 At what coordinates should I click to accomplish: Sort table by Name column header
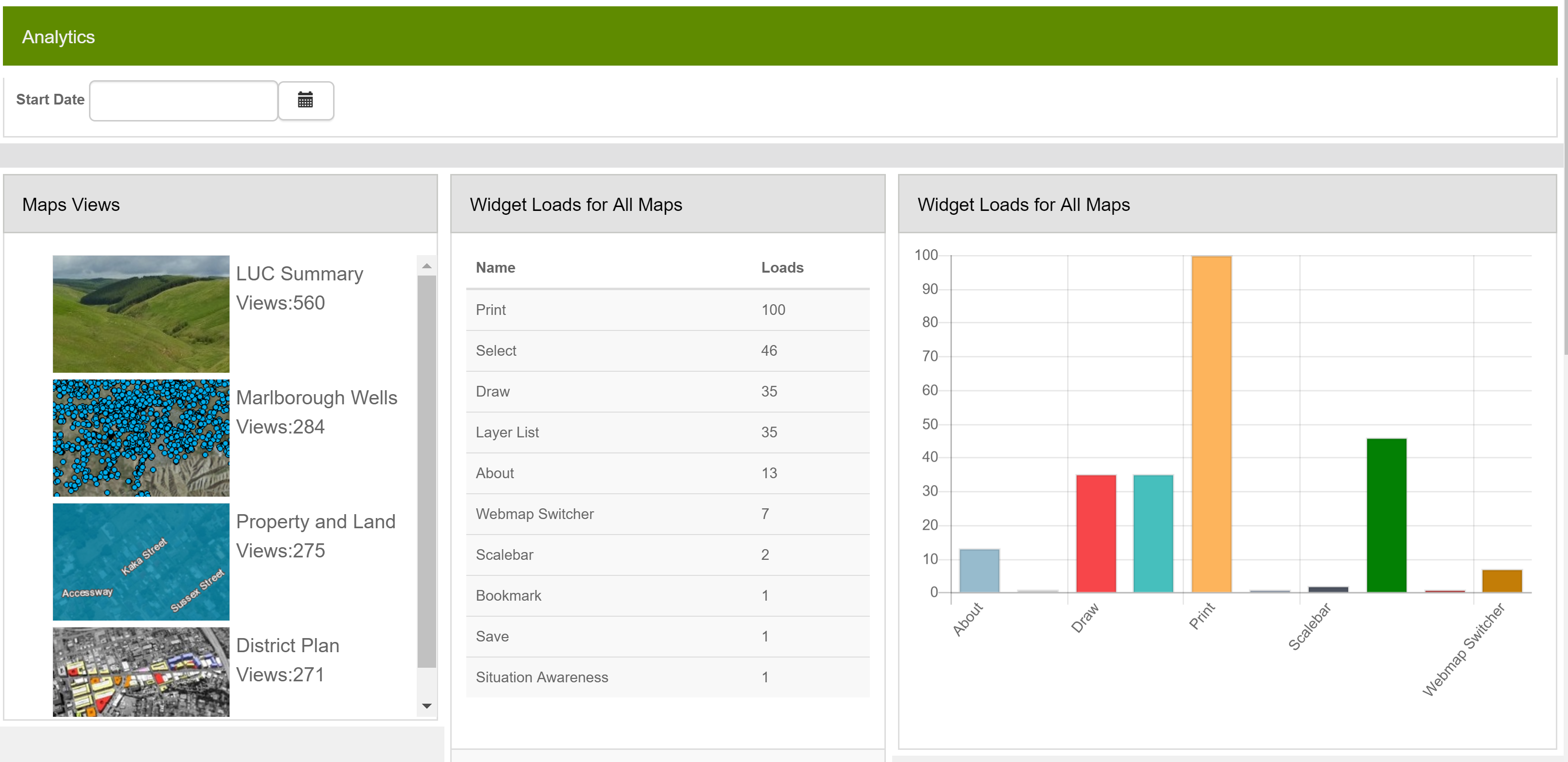pyautogui.click(x=495, y=268)
